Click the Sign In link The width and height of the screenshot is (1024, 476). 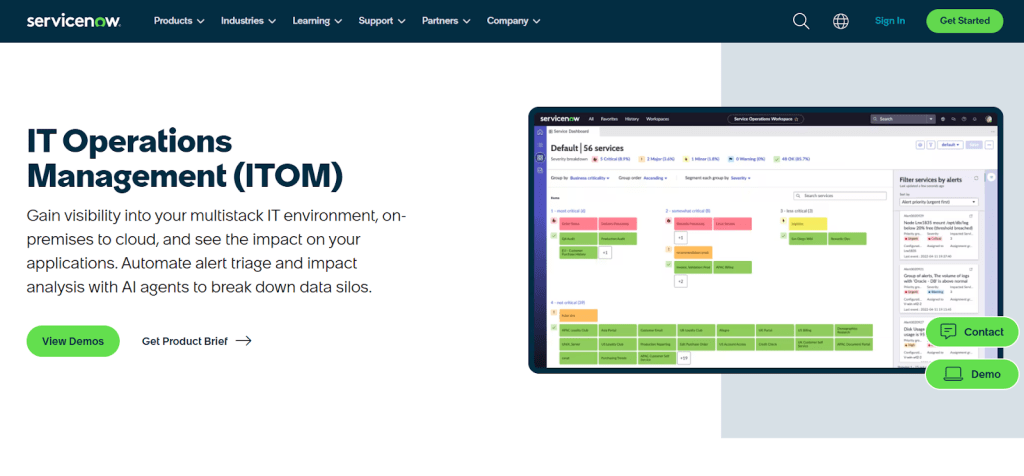889,21
